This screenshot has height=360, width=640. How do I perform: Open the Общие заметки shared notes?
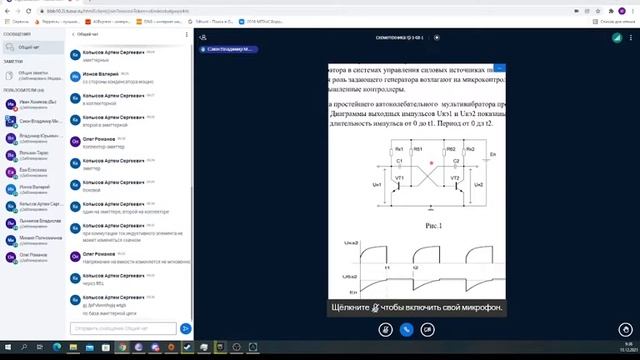(33, 76)
